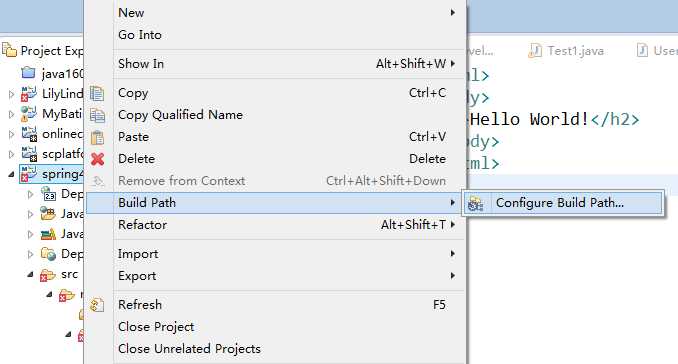Click the scplatfo project icon
678x364 pixels.
click(29, 154)
